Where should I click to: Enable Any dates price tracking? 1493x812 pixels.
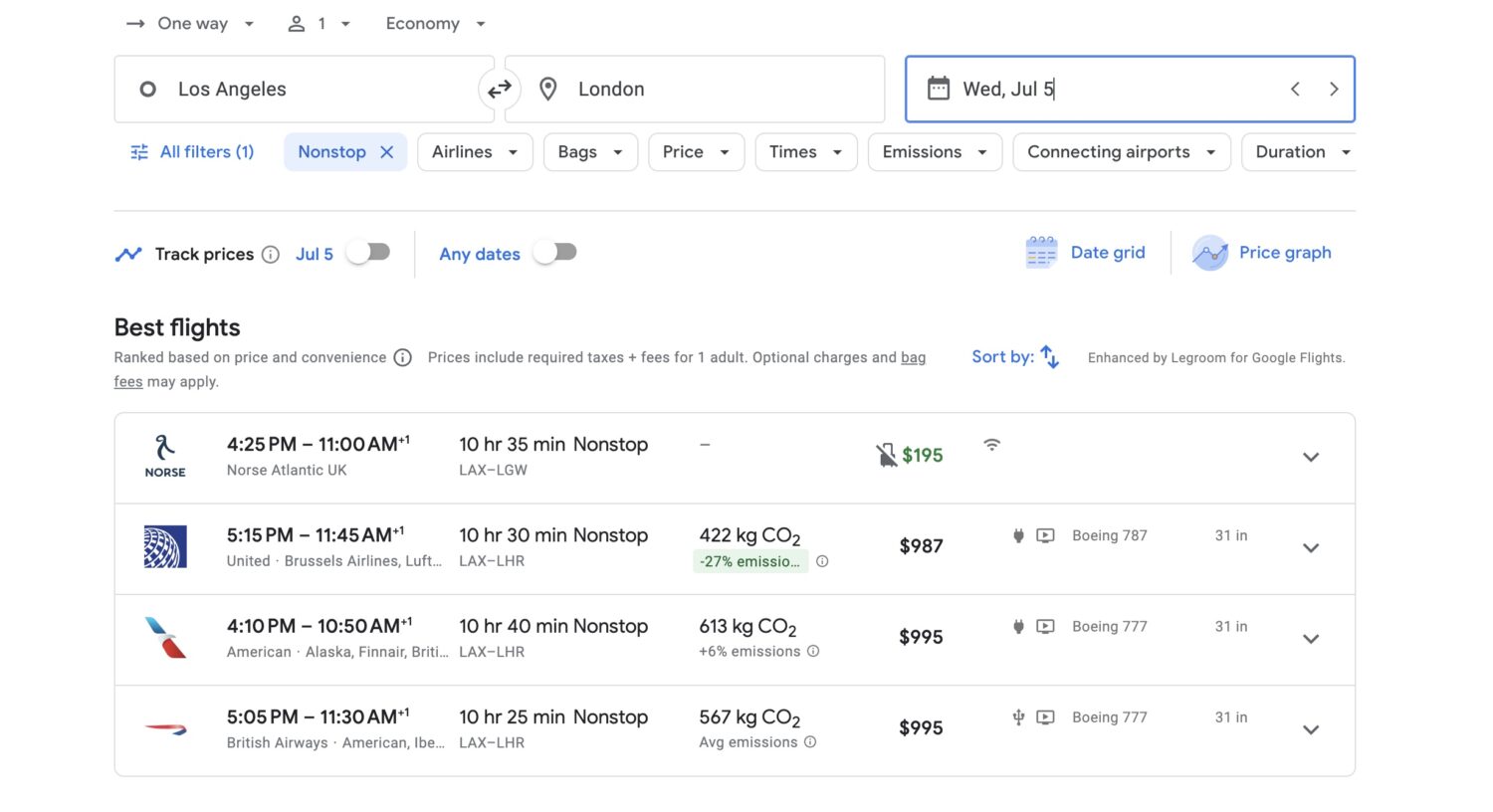click(x=555, y=253)
